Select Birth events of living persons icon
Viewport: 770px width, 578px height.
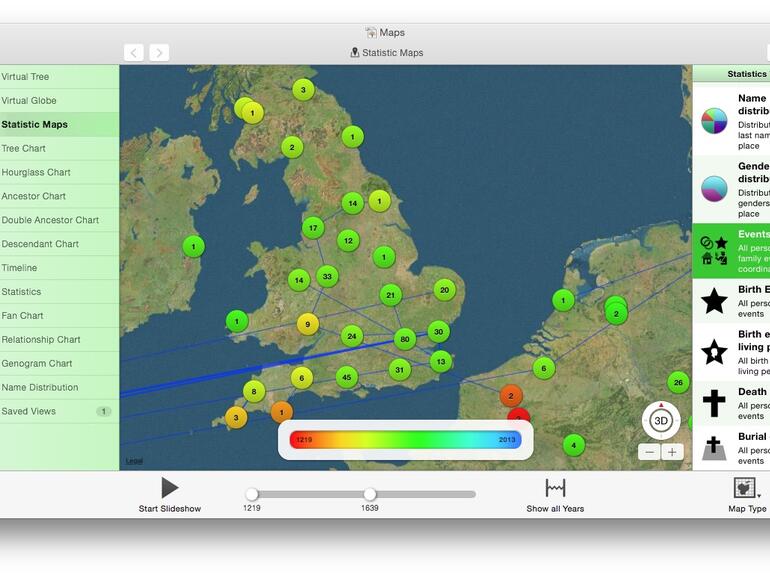(714, 352)
